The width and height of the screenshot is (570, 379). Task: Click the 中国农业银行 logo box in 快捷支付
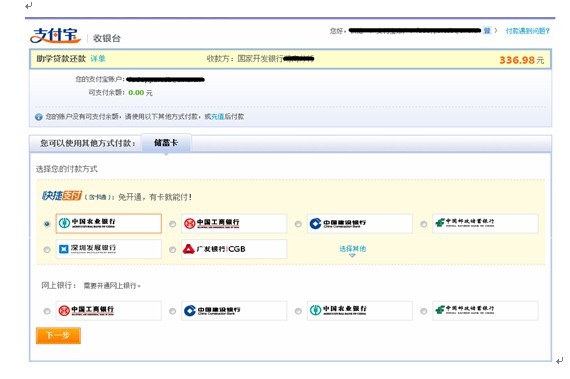pos(108,223)
